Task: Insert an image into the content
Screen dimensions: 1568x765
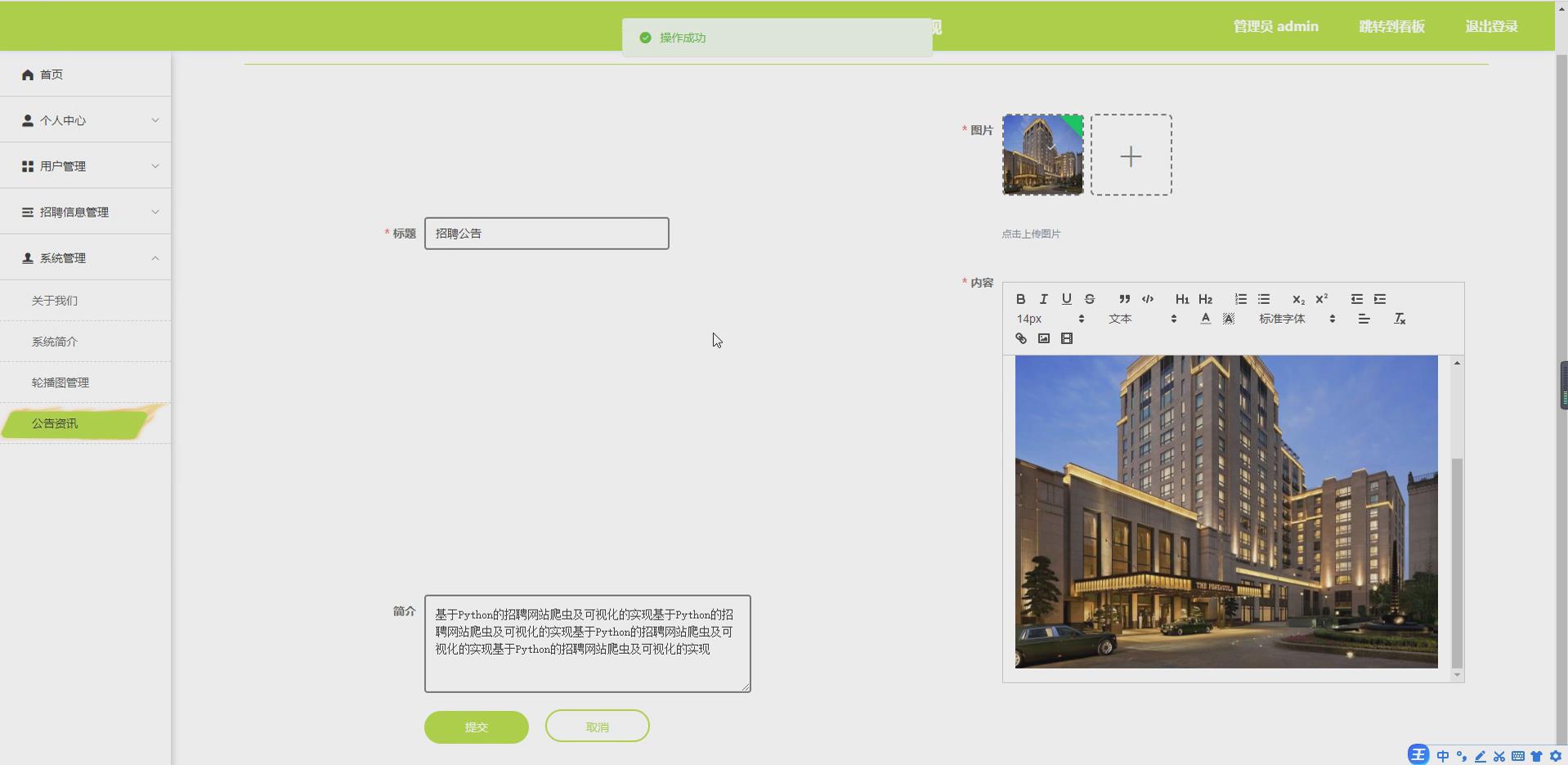Action: 1043,338
